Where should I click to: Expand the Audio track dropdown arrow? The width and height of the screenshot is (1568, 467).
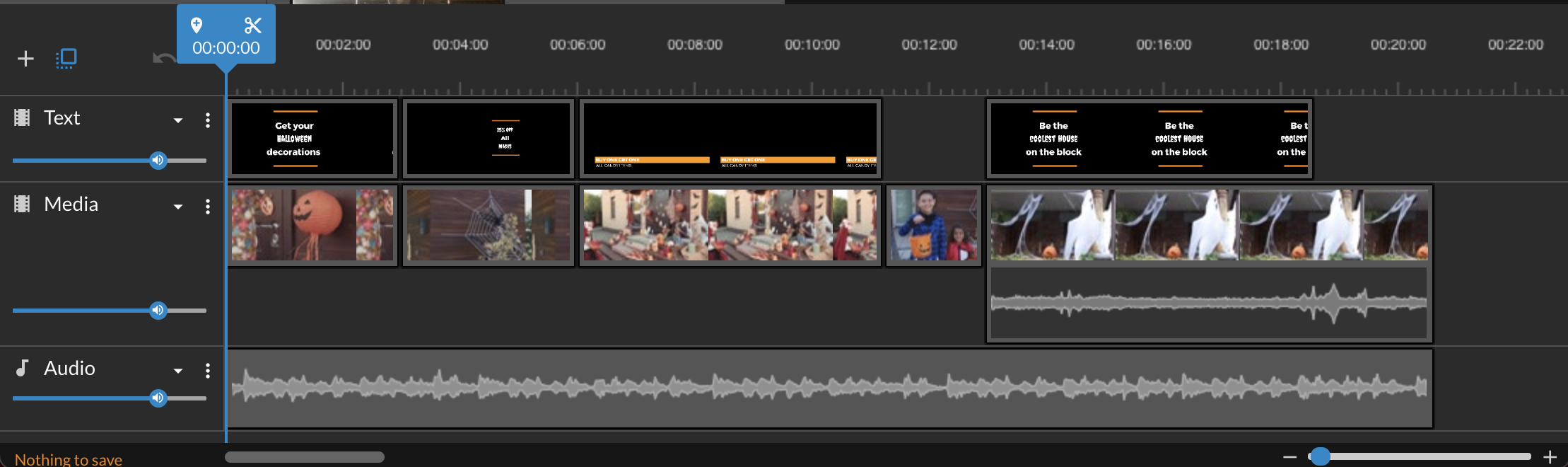178,371
